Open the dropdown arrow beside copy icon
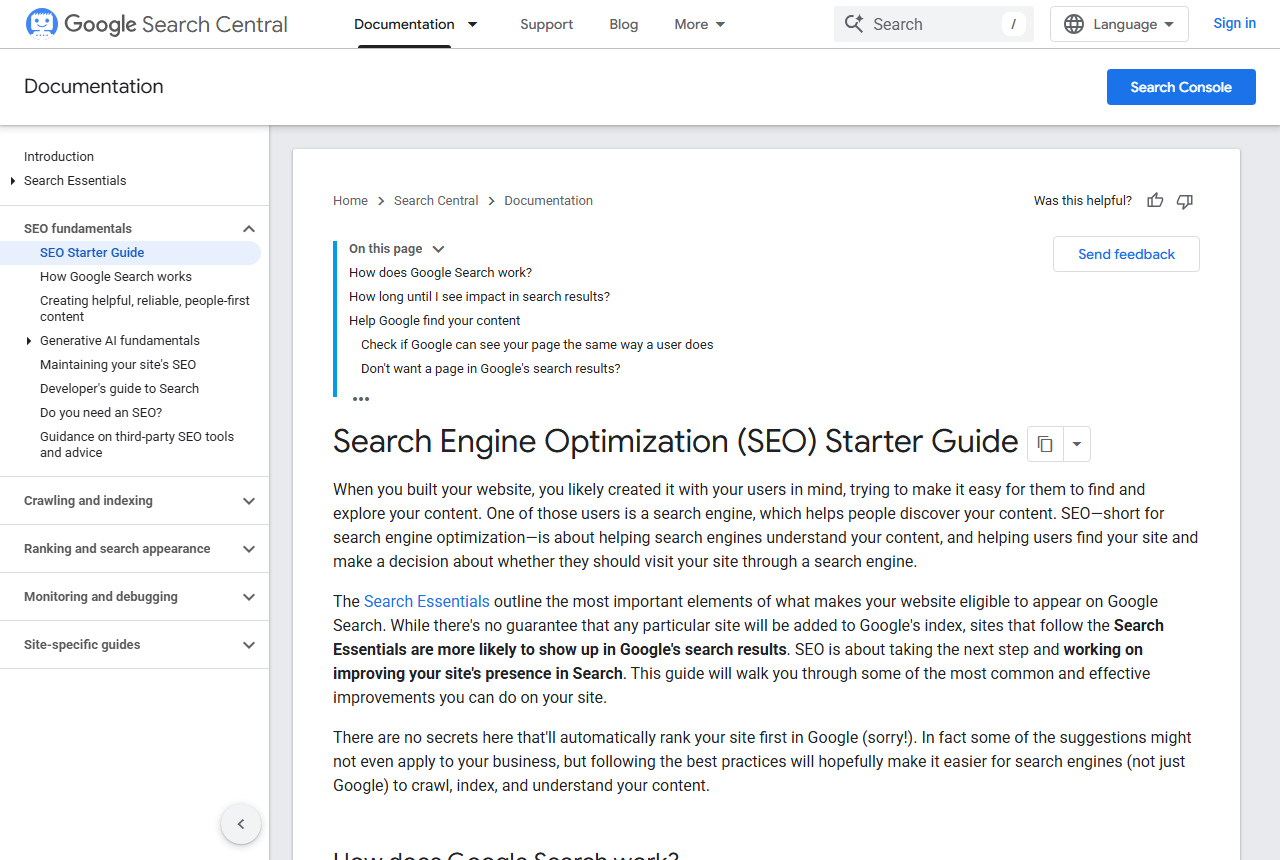Viewport: 1280px width, 860px height. [1076, 444]
